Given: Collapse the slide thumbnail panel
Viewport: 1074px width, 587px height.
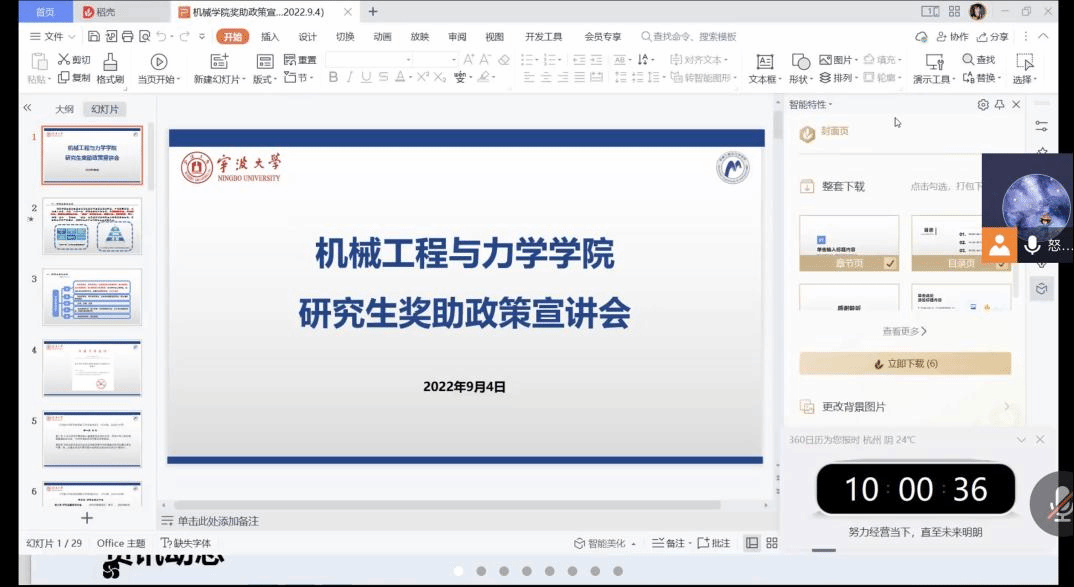Looking at the screenshot, I should click(x=27, y=108).
